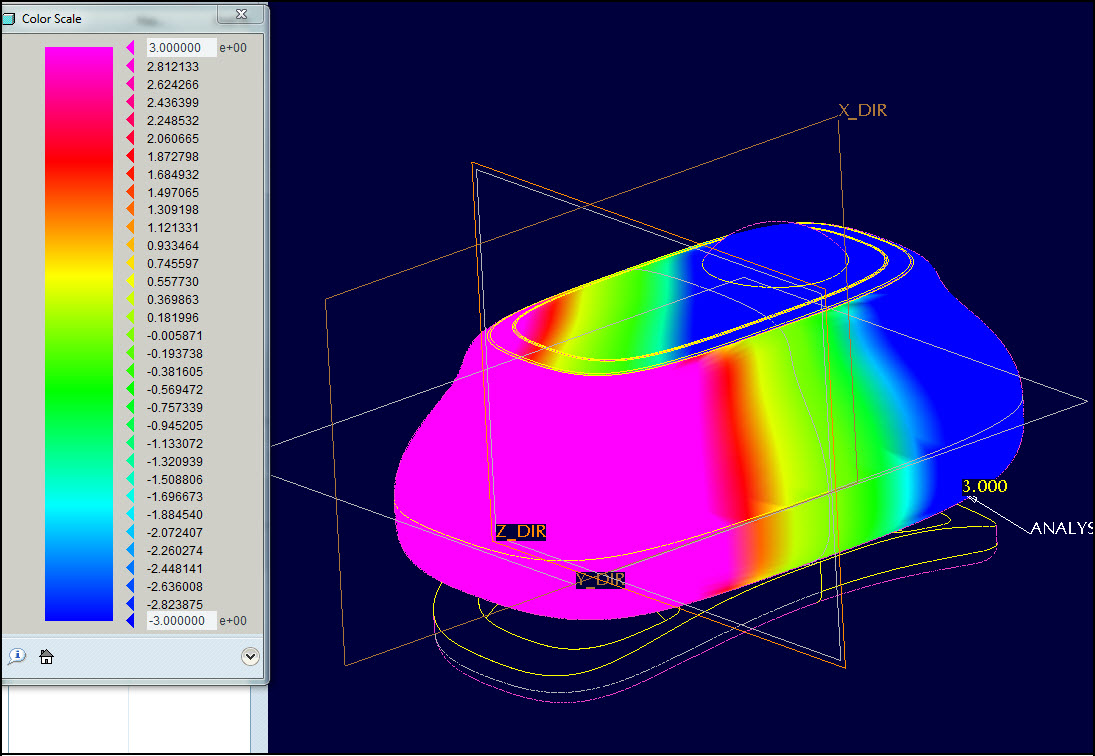Click the scale value 0.933464
The height and width of the screenshot is (756, 1095).
[173, 246]
